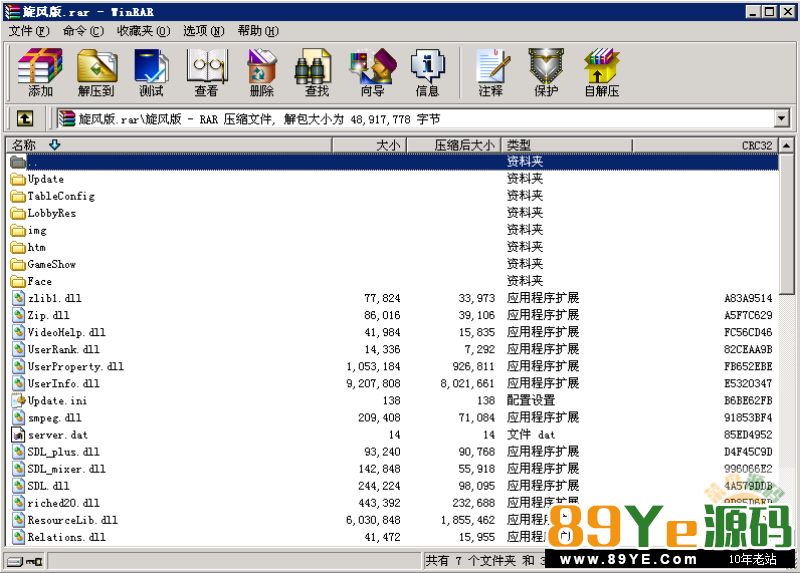Select the Update folder icon

(x=18, y=179)
